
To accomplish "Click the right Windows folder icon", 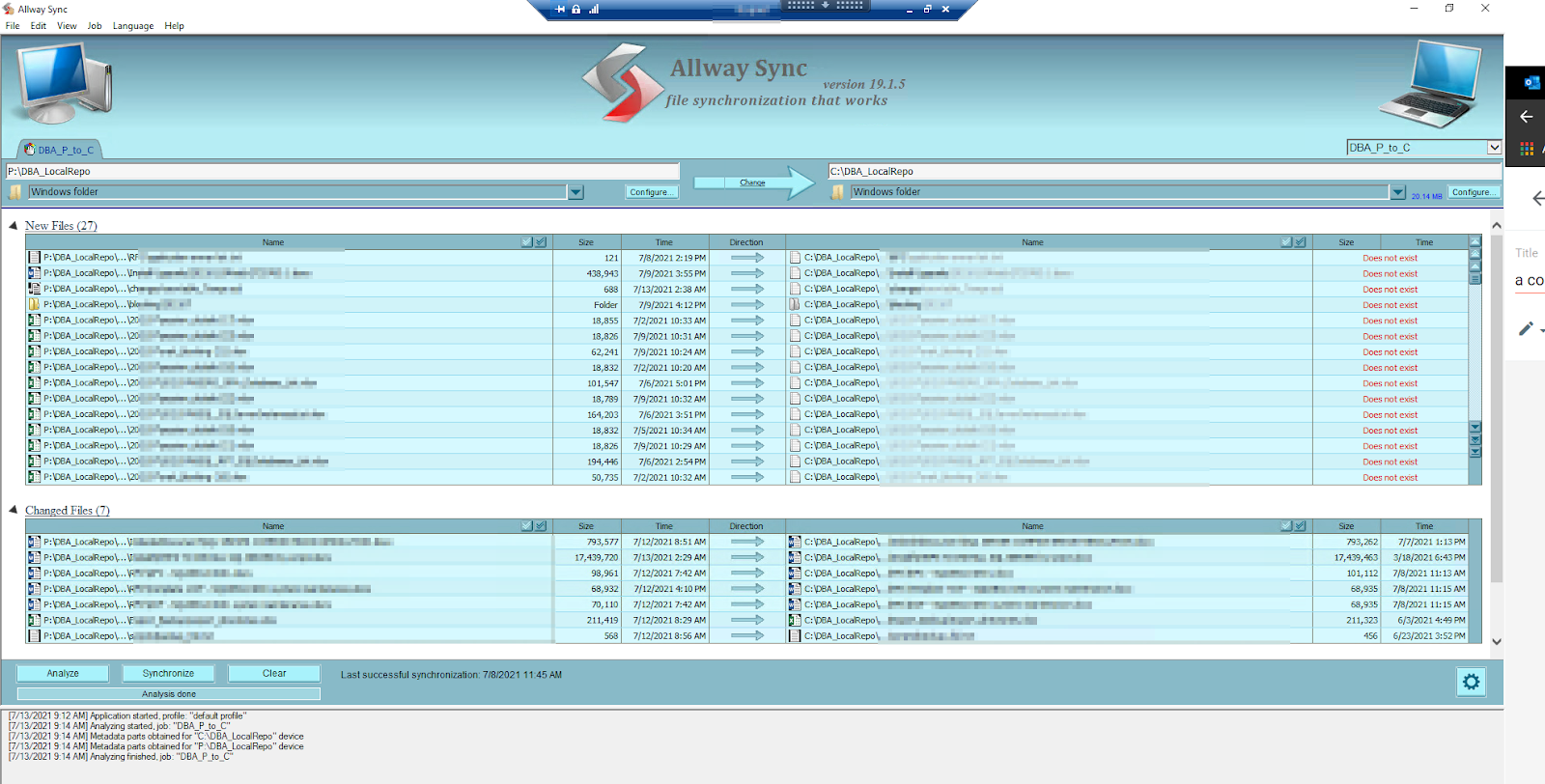I will tap(838, 192).
